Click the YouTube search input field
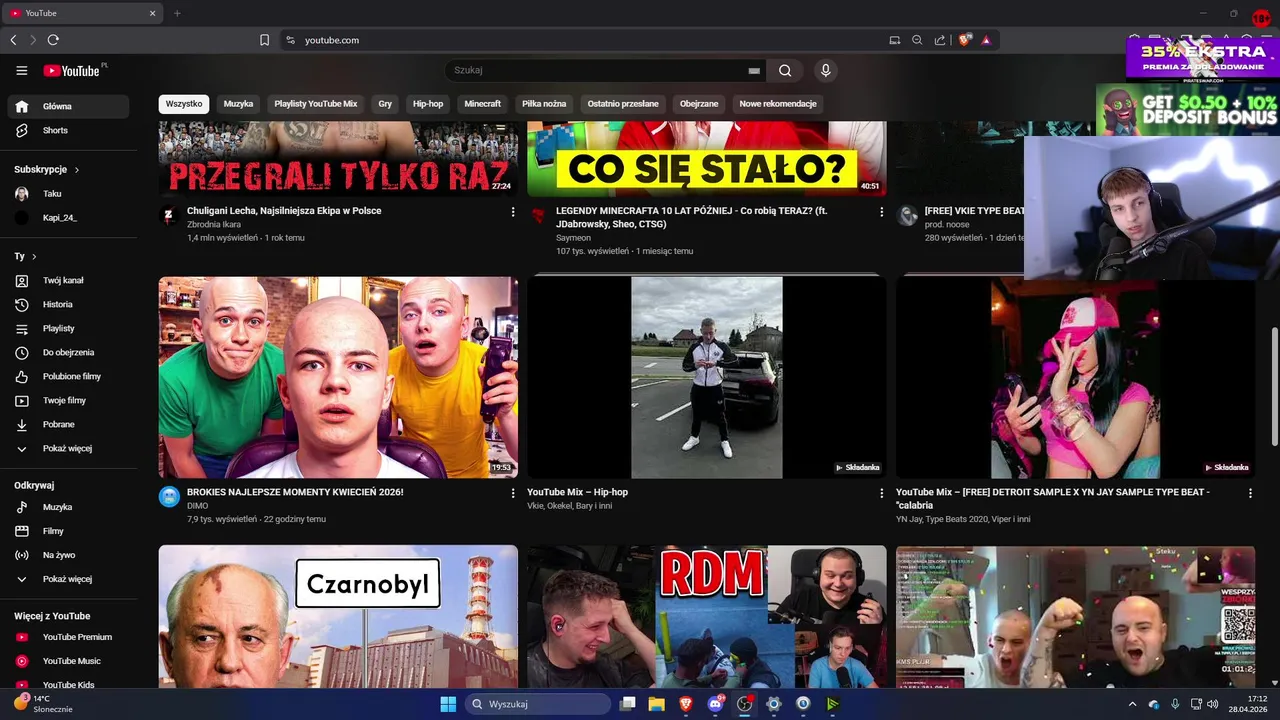The width and height of the screenshot is (1280, 720). click(x=598, y=70)
